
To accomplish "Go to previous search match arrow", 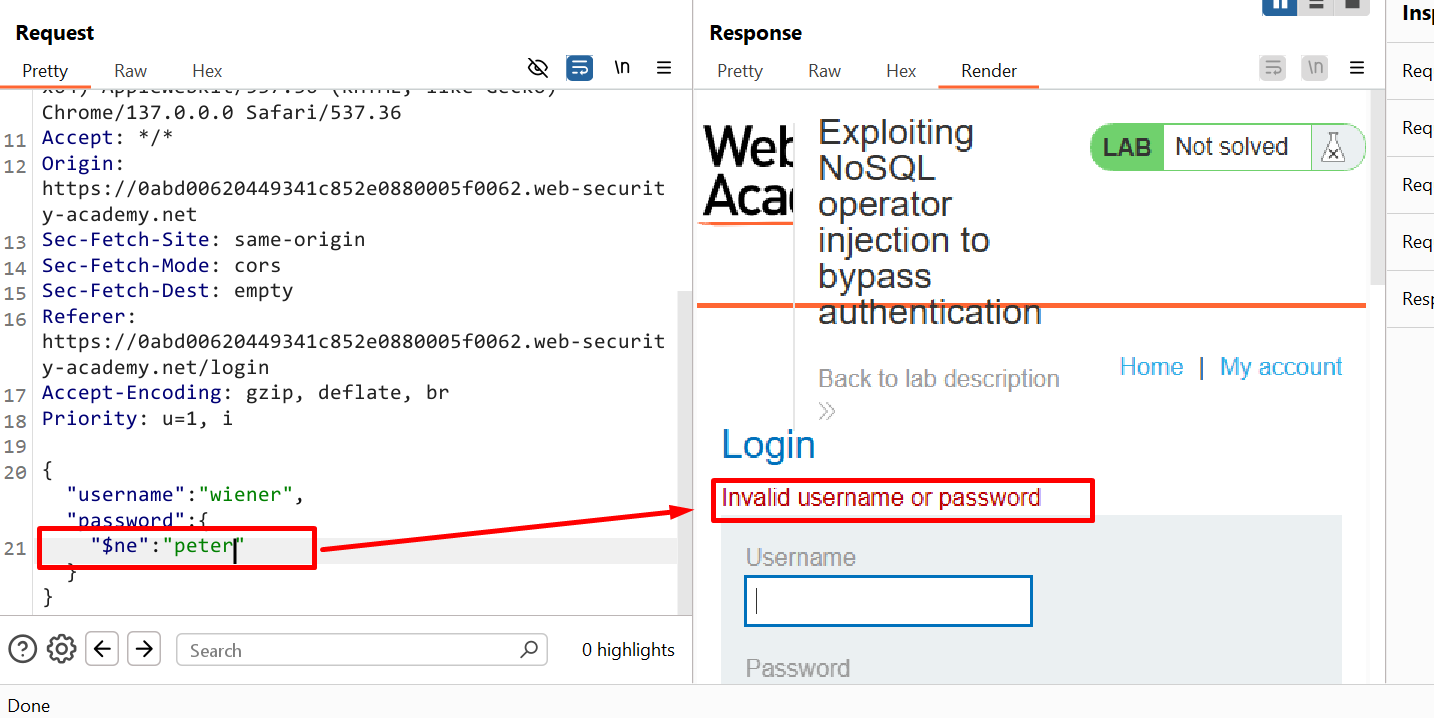I will click(x=102, y=649).
